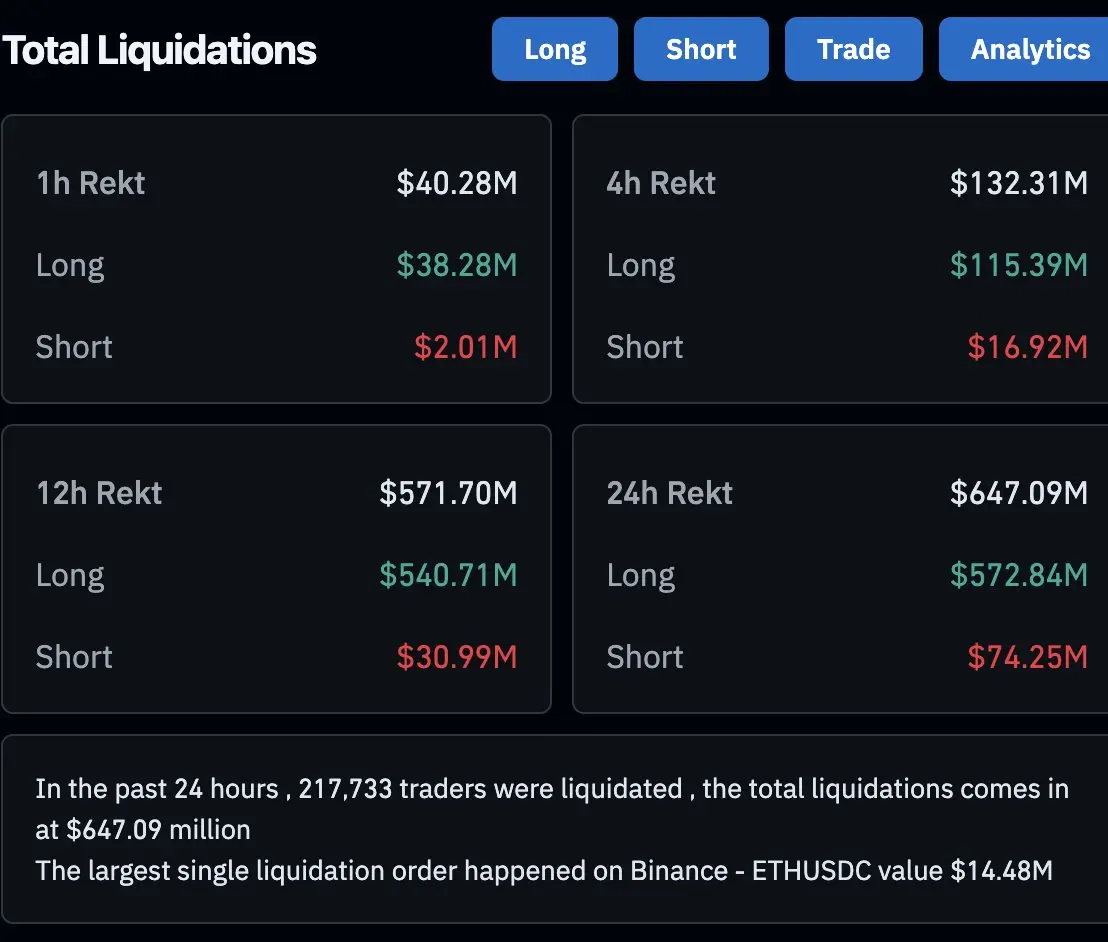Click the $40.28M 1h total value
This screenshot has width=1108, height=942.
coord(457,183)
